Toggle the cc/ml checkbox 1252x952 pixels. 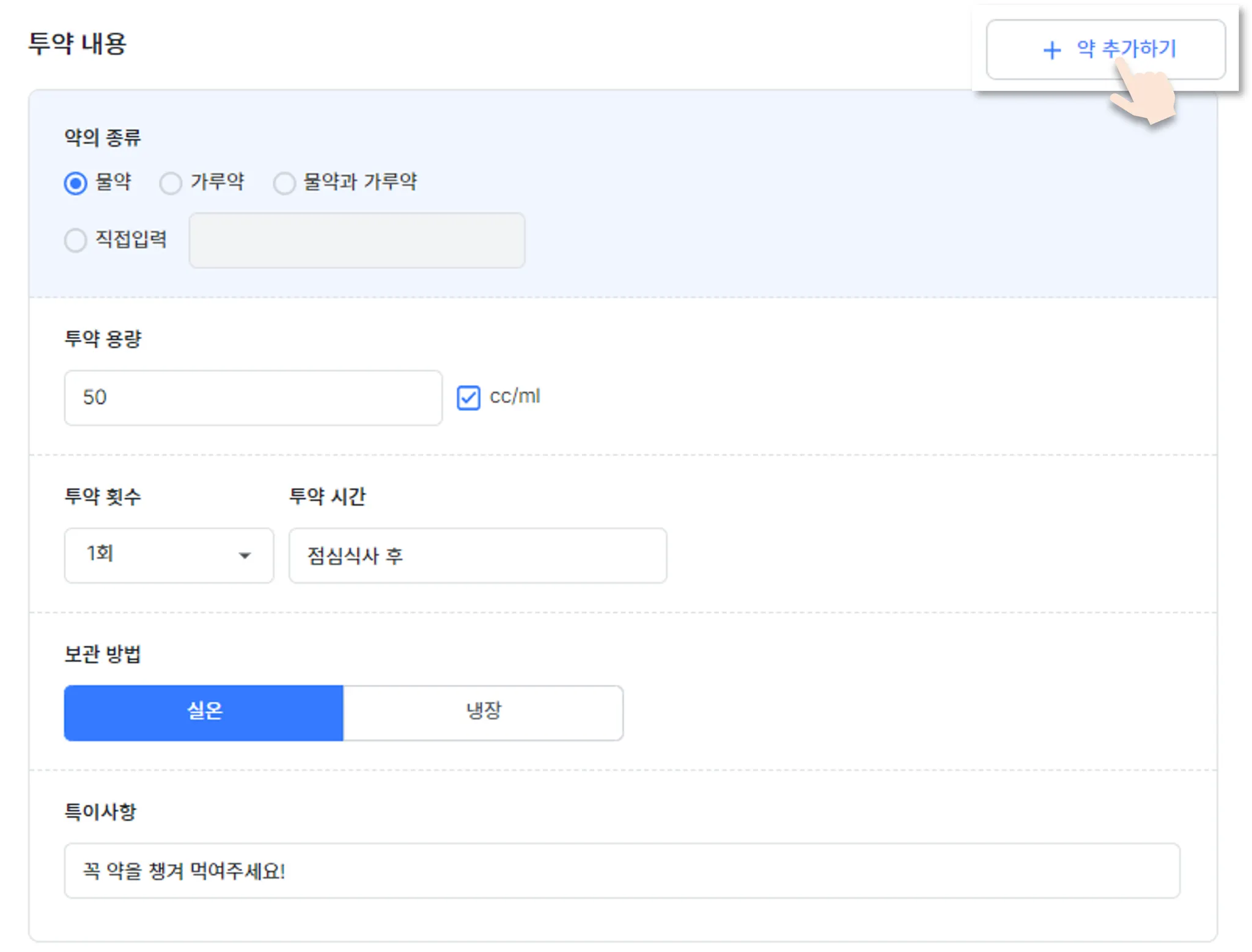468,397
